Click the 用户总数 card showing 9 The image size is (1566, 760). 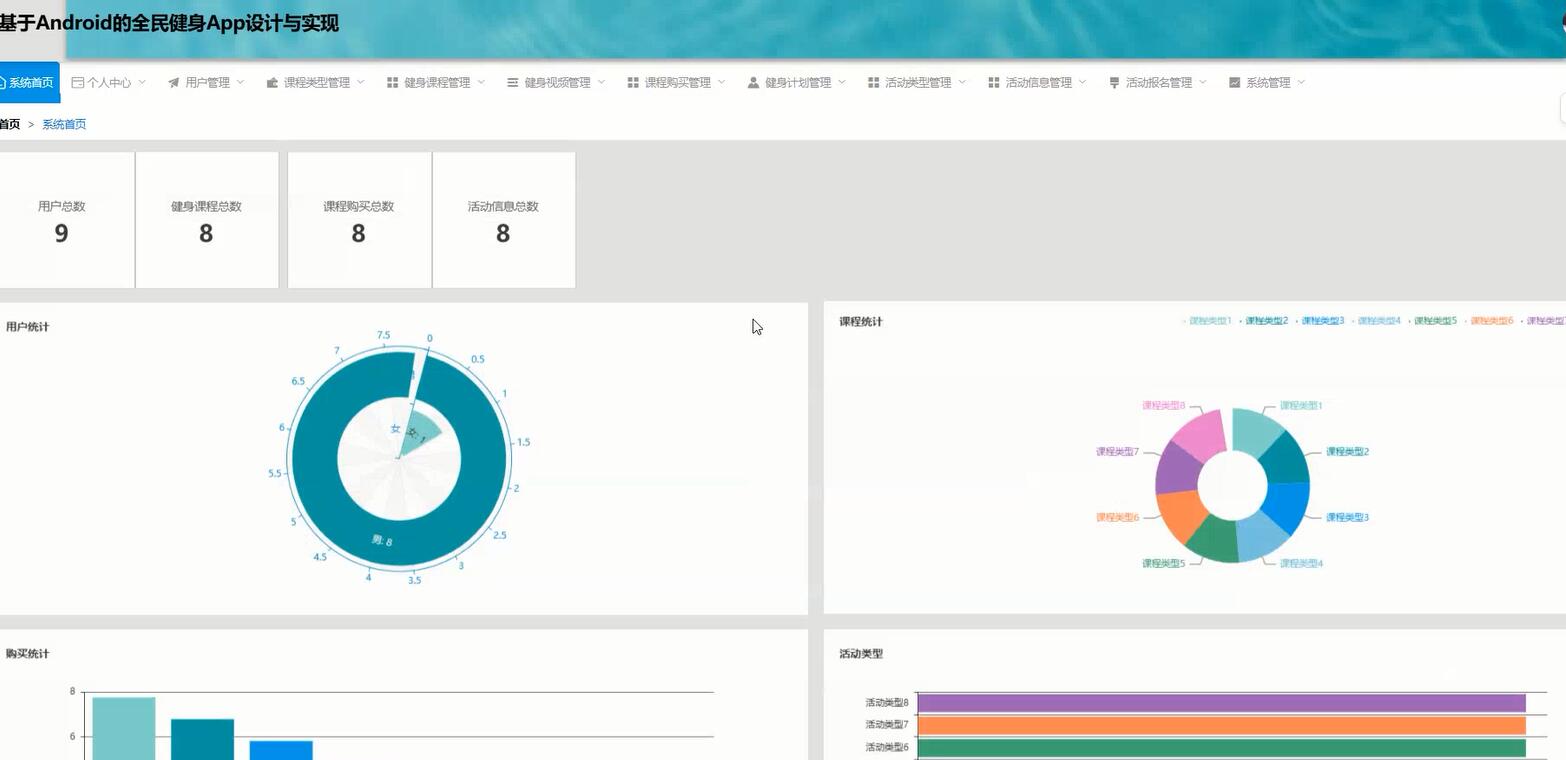[x=66, y=220]
